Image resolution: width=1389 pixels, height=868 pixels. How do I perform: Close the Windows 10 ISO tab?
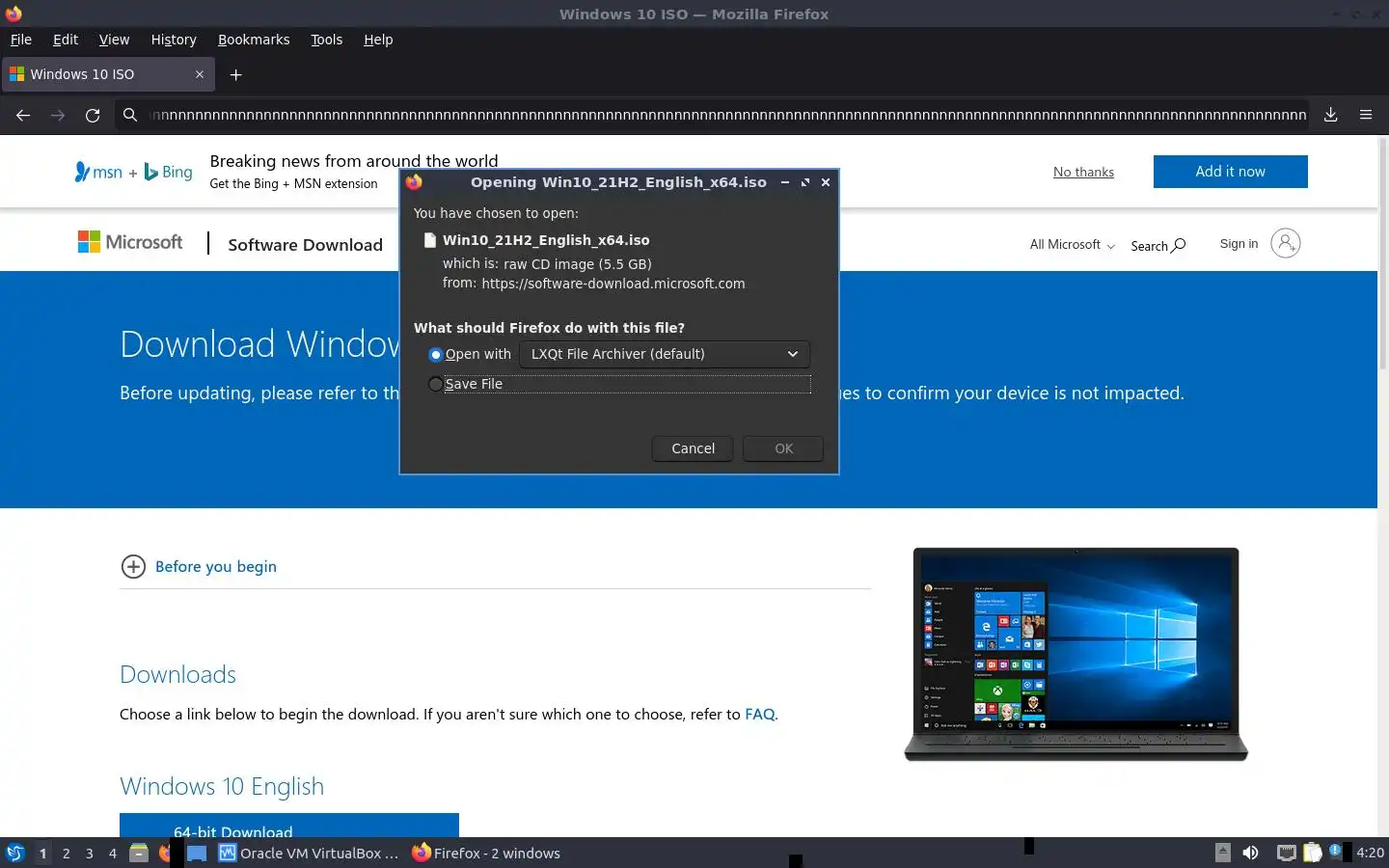pyautogui.click(x=200, y=74)
